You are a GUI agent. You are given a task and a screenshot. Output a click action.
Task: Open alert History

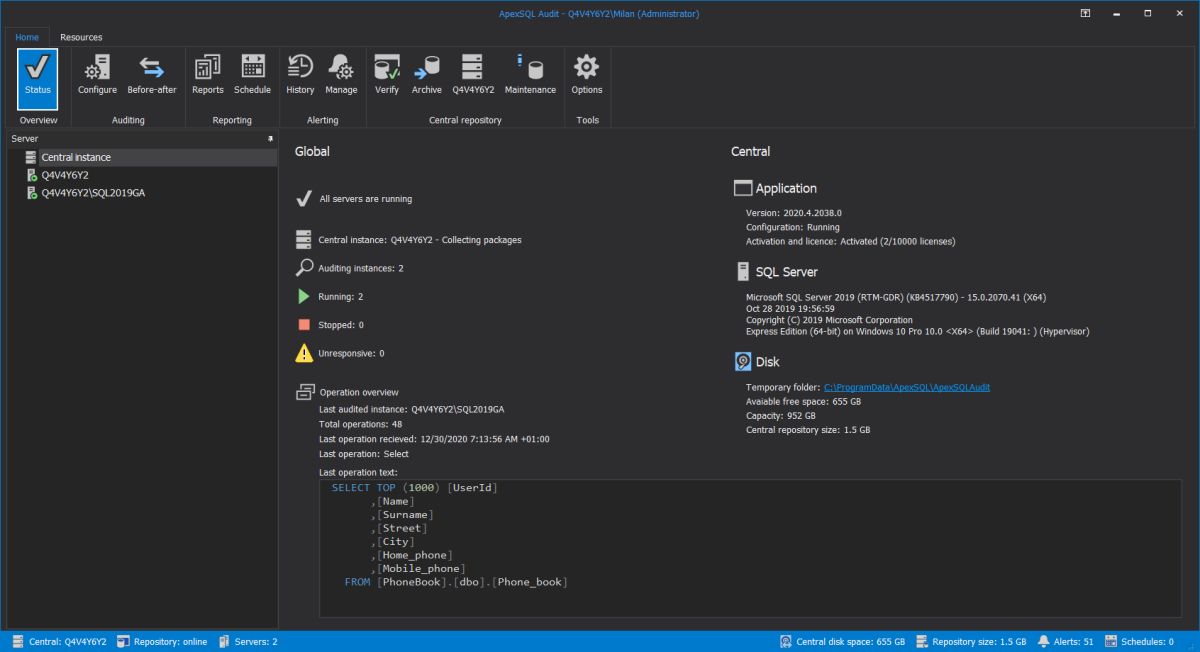pos(300,75)
